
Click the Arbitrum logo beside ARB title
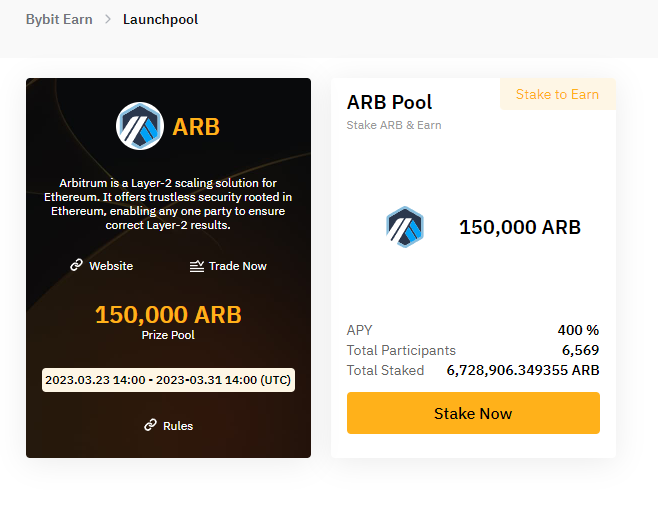(140, 126)
